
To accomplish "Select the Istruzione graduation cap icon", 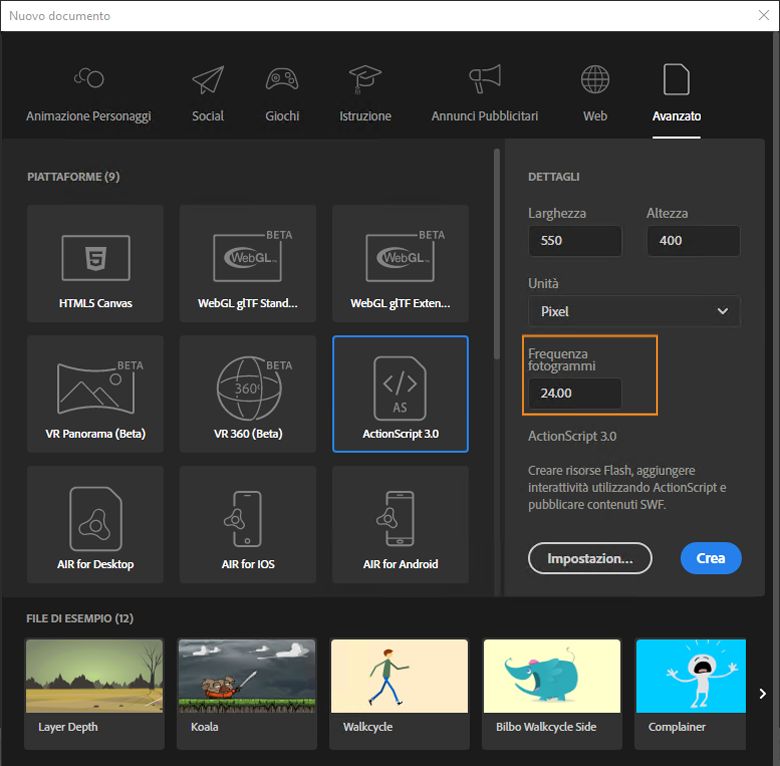I will pos(365,79).
